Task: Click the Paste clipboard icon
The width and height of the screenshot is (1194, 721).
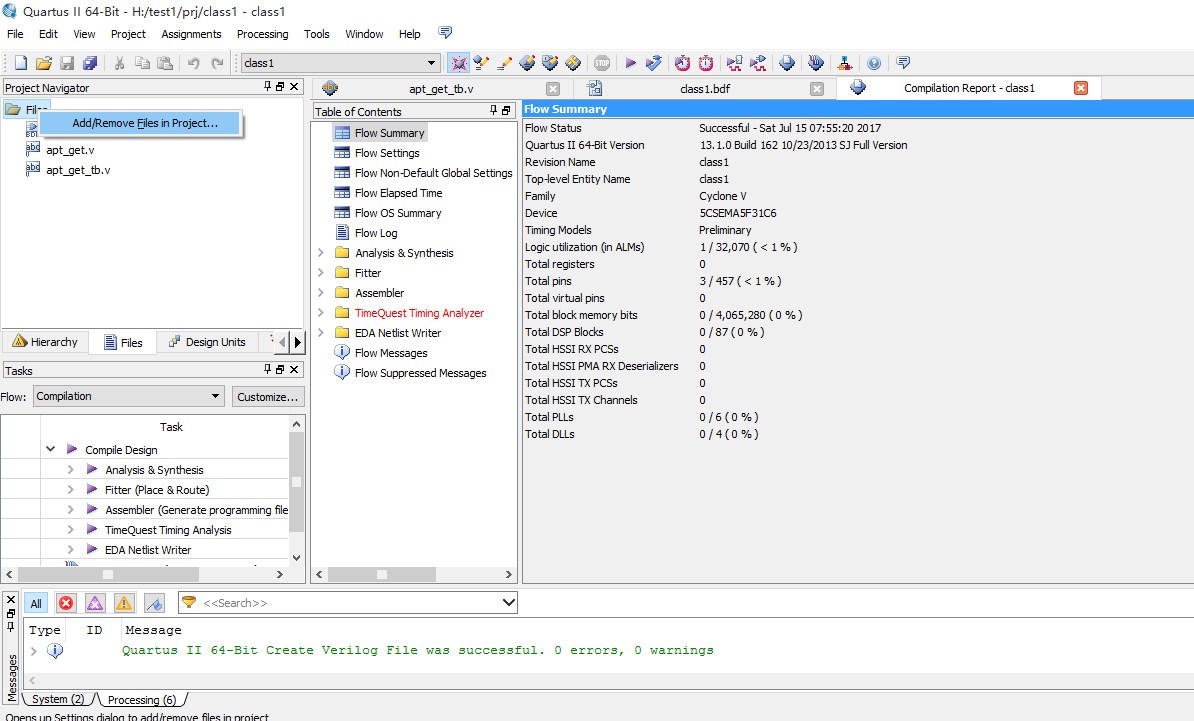Action: [x=164, y=63]
